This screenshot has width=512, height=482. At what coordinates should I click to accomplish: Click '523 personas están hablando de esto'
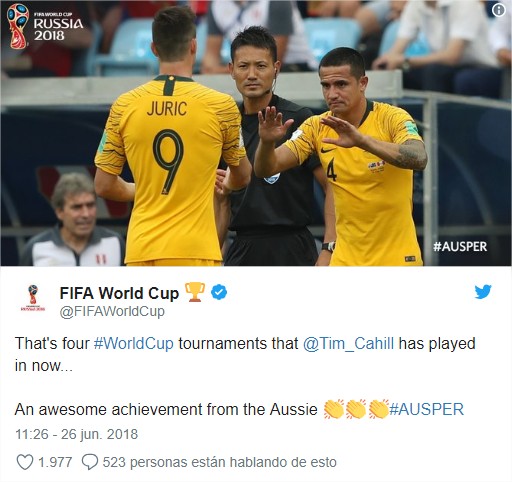coord(220,462)
